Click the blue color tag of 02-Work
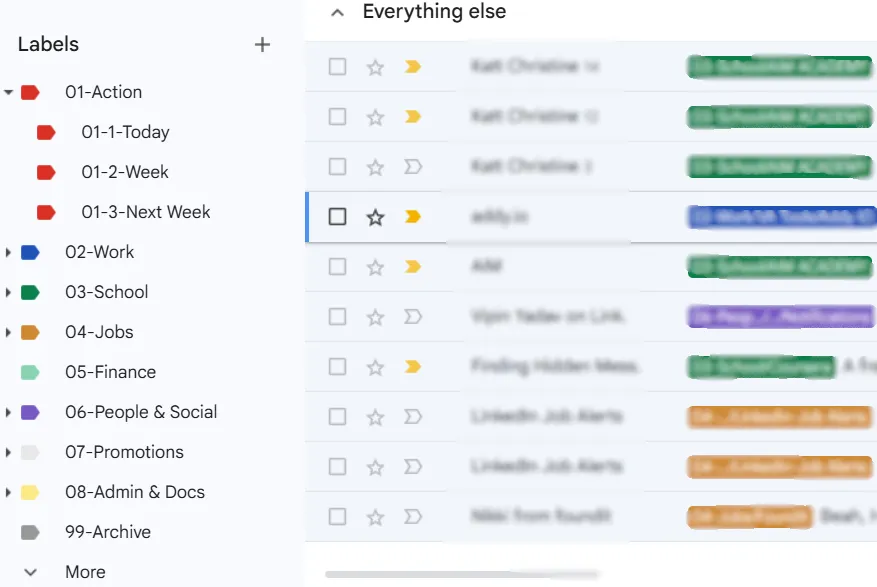The width and height of the screenshot is (877, 587). coord(30,253)
